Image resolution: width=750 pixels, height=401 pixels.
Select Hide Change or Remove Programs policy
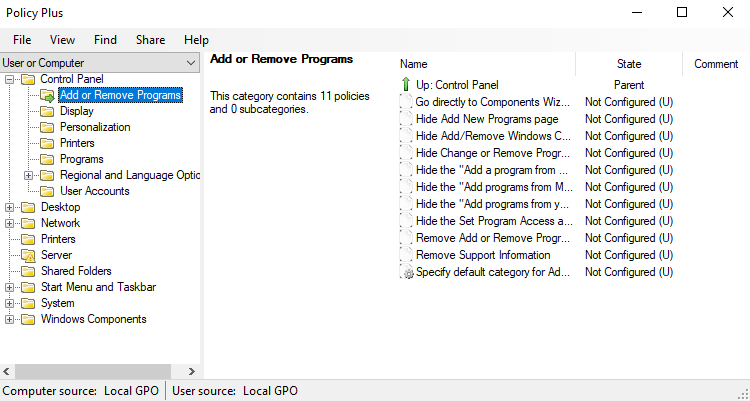pyautogui.click(x=493, y=153)
